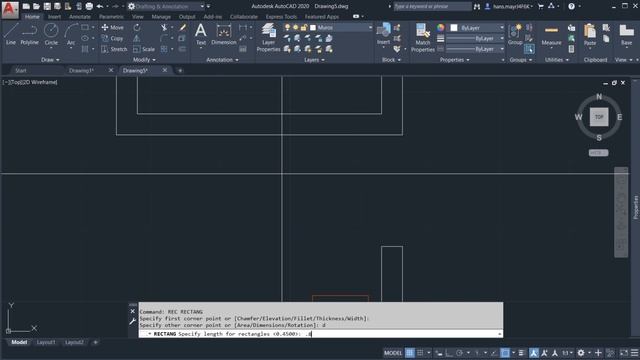The height and width of the screenshot is (360, 640).
Task: Open the Start tab
Action: click(20, 70)
